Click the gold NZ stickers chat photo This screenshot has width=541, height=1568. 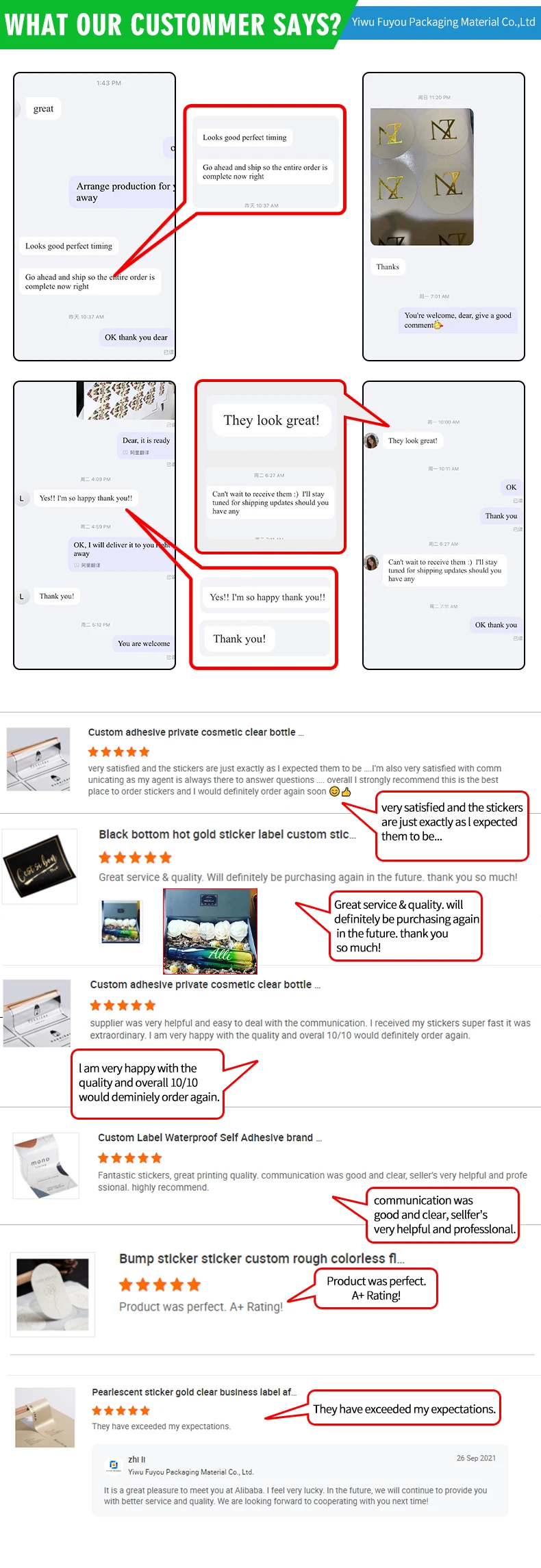[422, 177]
